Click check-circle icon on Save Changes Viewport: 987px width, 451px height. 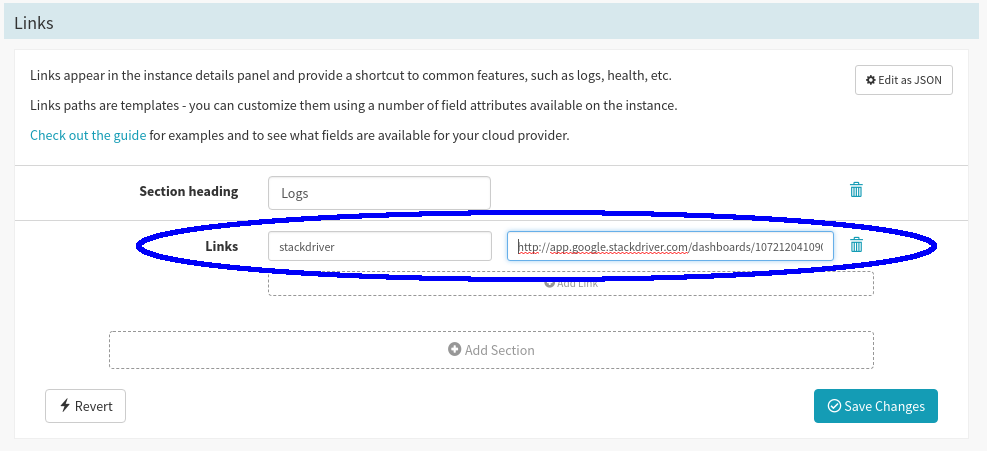(x=834, y=406)
